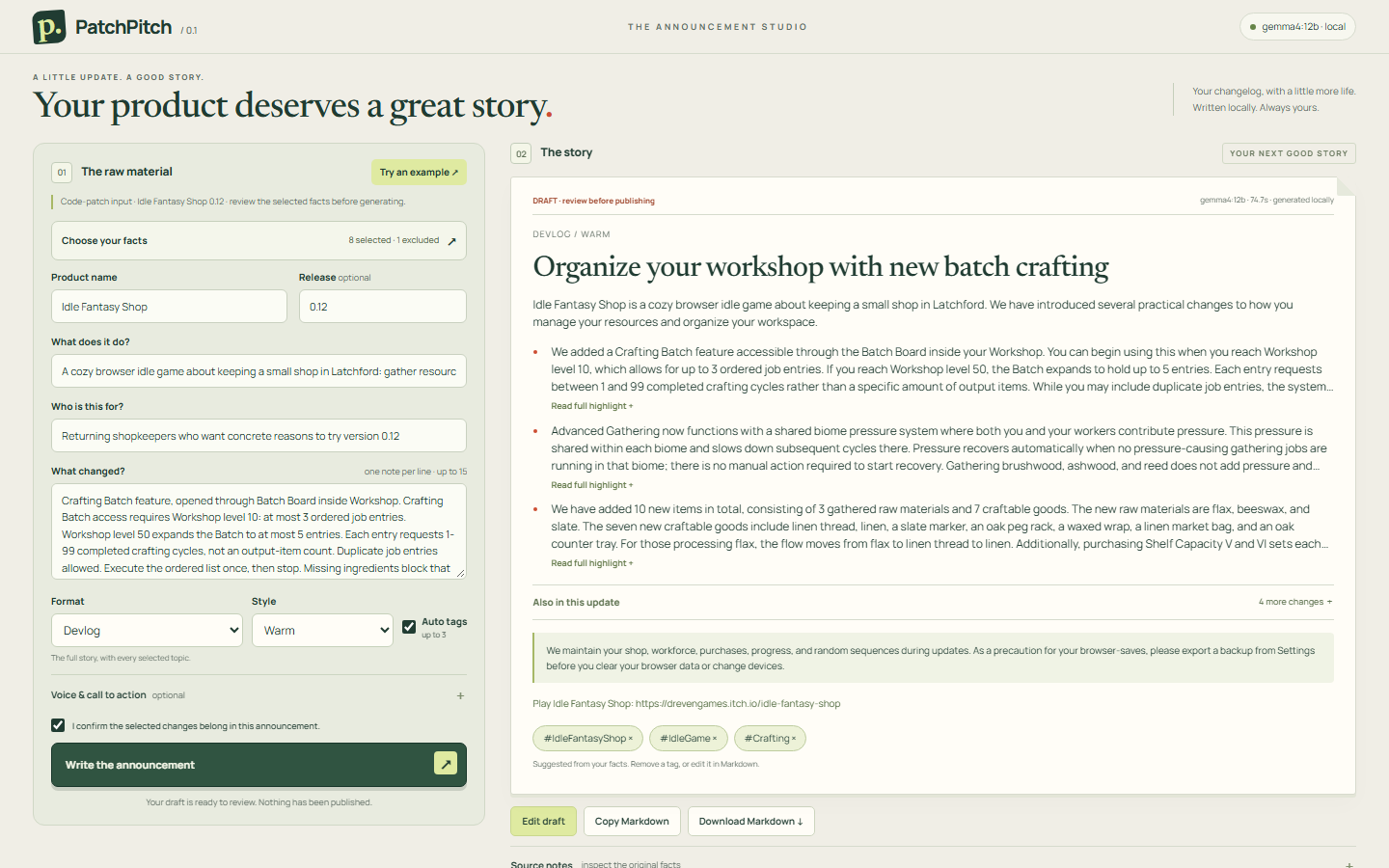Click the Download Markdown button
The image size is (1389, 868).
coord(751,822)
